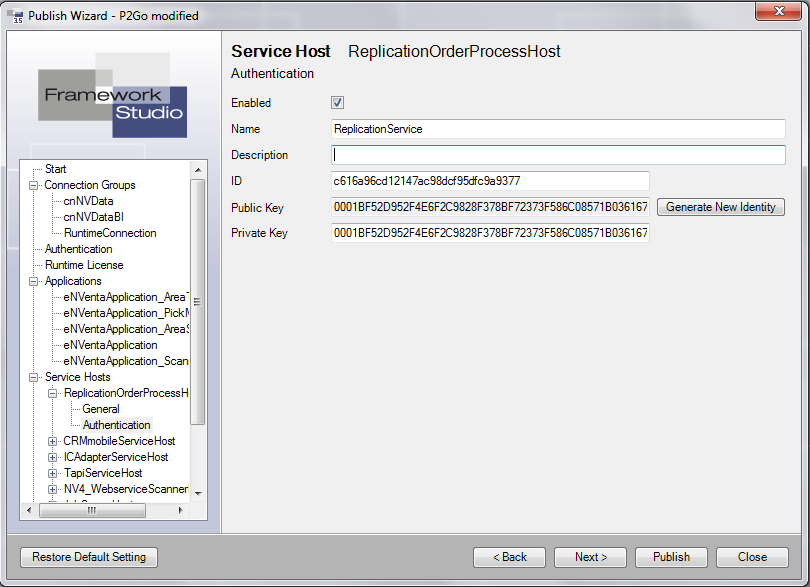Click the Restore Default Setting button
Screen dimensions: 810x587
click(89, 557)
